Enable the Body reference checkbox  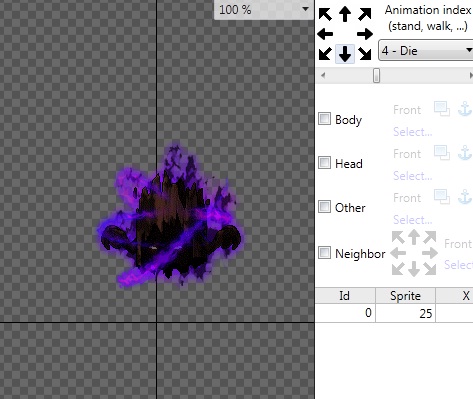(324, 119)
